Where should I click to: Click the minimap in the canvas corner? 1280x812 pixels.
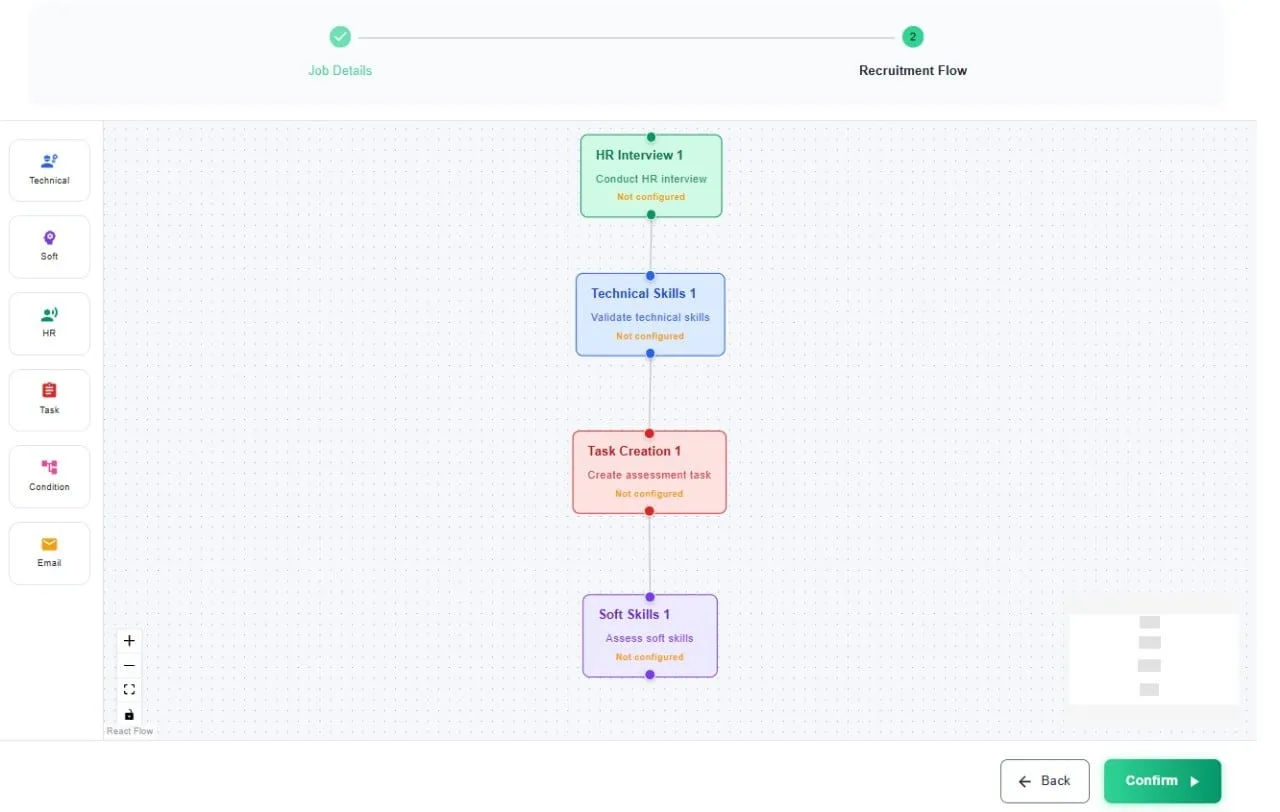pyautogui.click(x=1154, y=659)
